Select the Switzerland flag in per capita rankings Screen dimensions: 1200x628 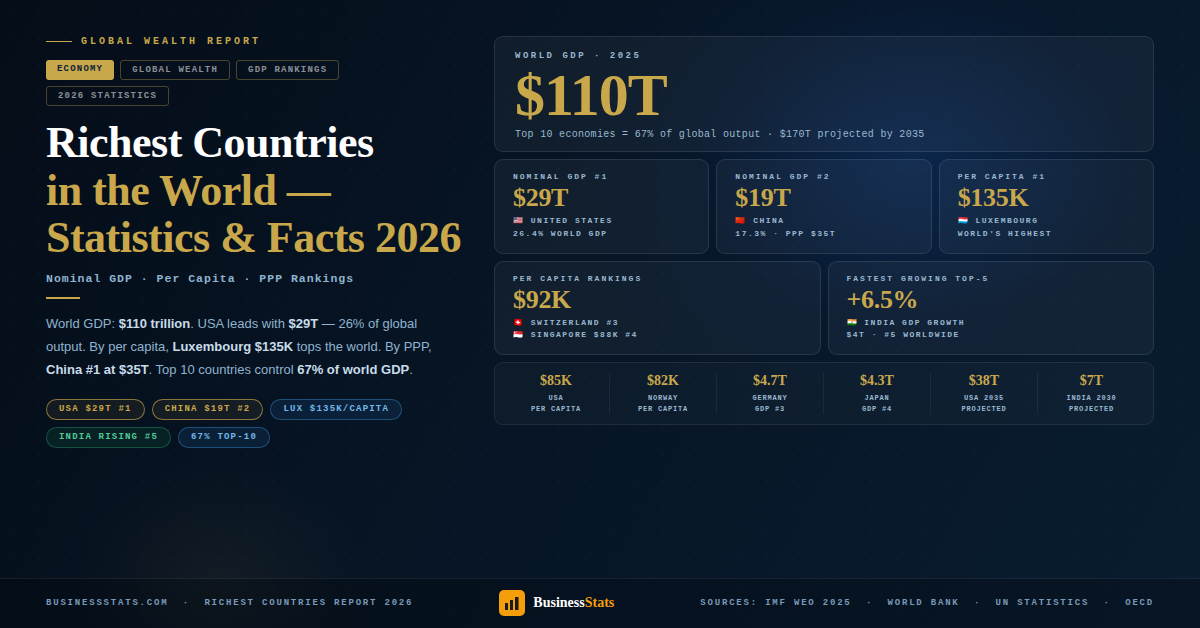pyautogui.click(x=518, y=322)
